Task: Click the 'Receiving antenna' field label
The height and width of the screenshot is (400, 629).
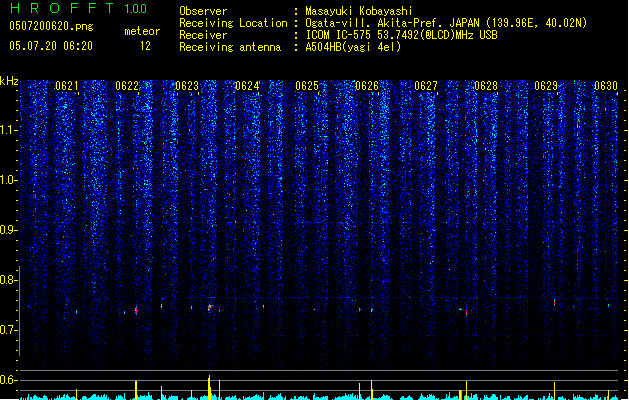Action: tap(230, 47)
